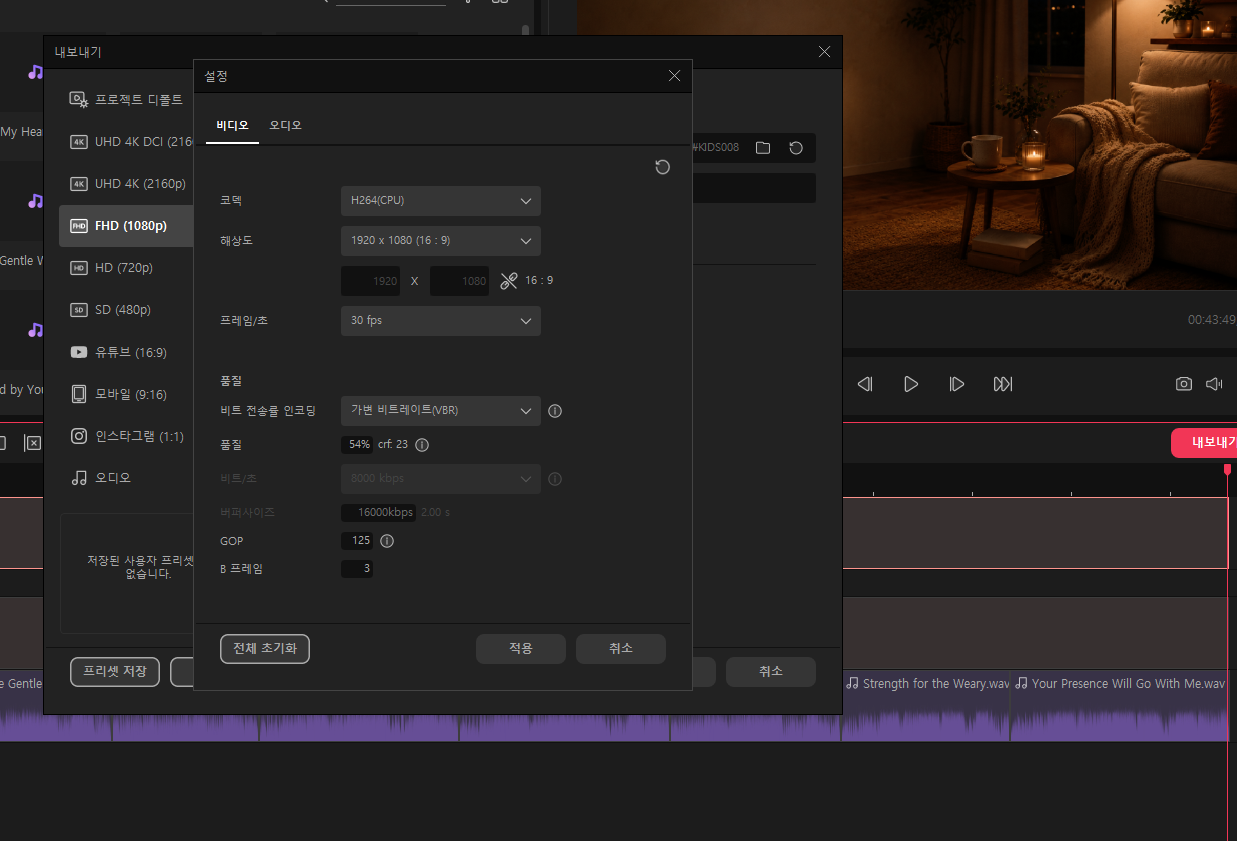The height and width of the screenshot is (841, 1237).
Task: Play the preview video
Action: [911, 384]
